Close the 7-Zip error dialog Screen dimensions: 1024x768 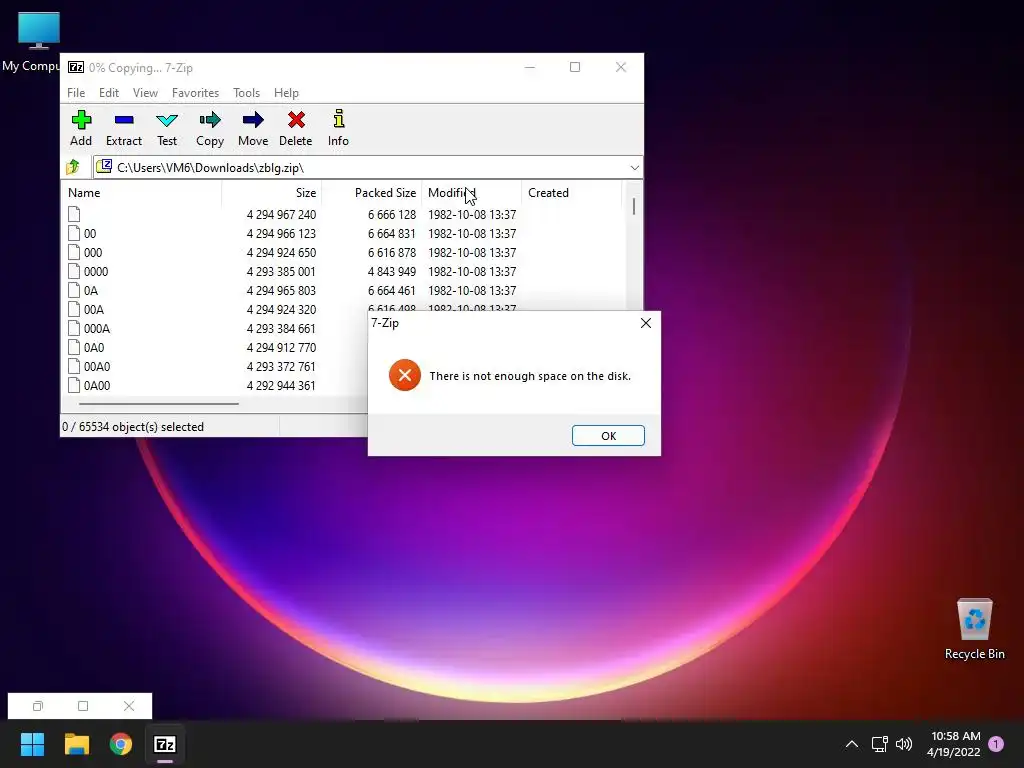(x=646, y=323)
